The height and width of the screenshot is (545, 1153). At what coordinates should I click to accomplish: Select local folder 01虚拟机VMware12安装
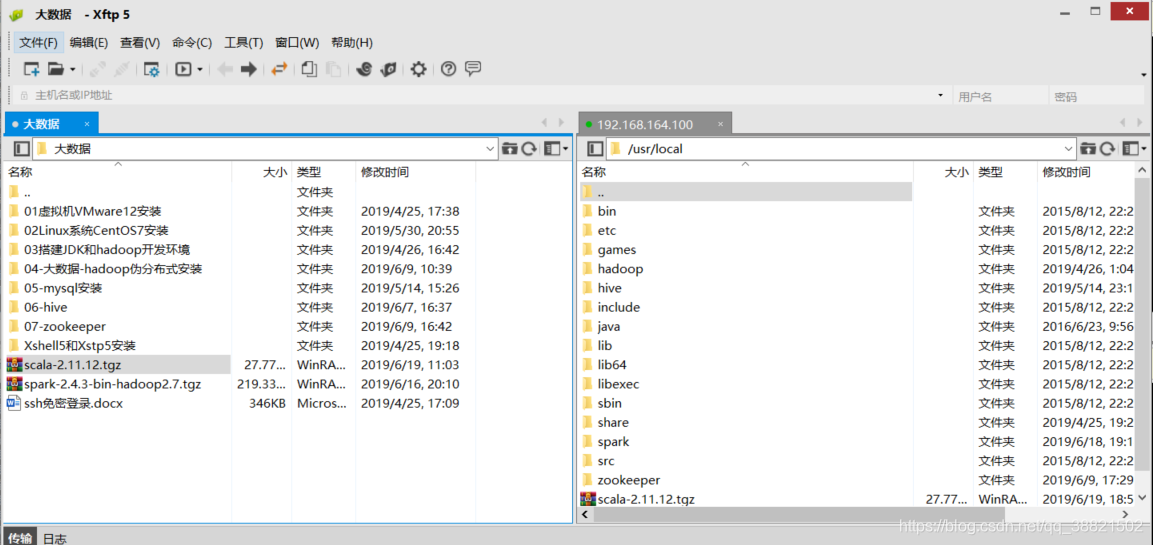click(93, 211)
